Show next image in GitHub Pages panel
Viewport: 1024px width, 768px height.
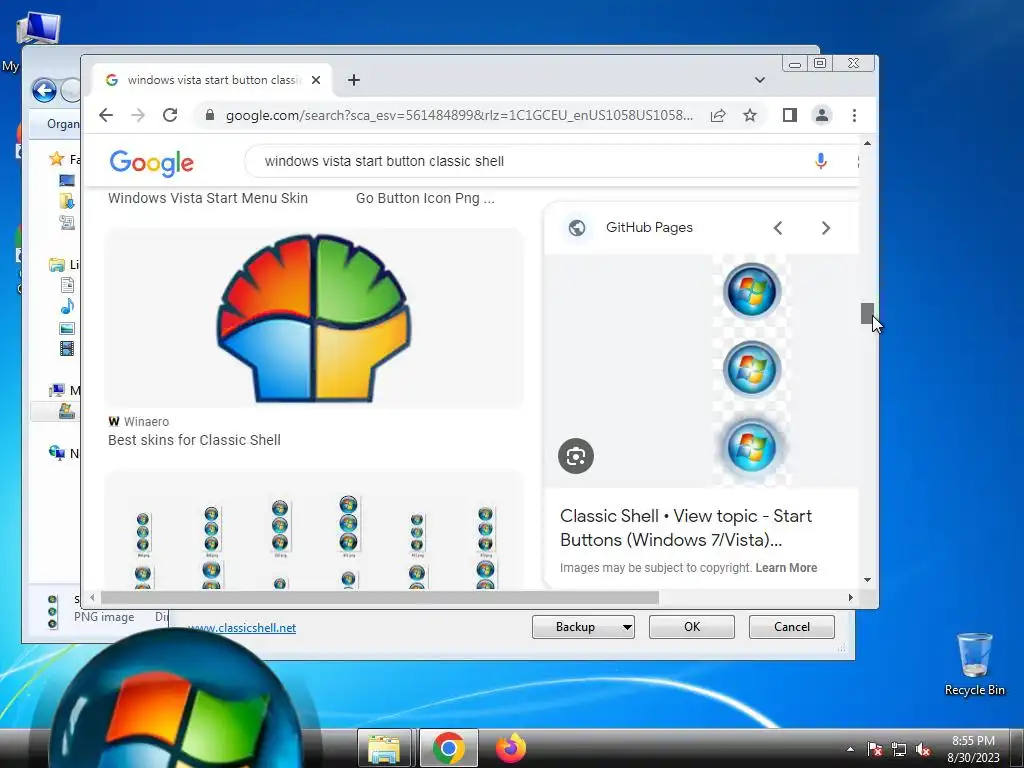(x=826, y=228)
